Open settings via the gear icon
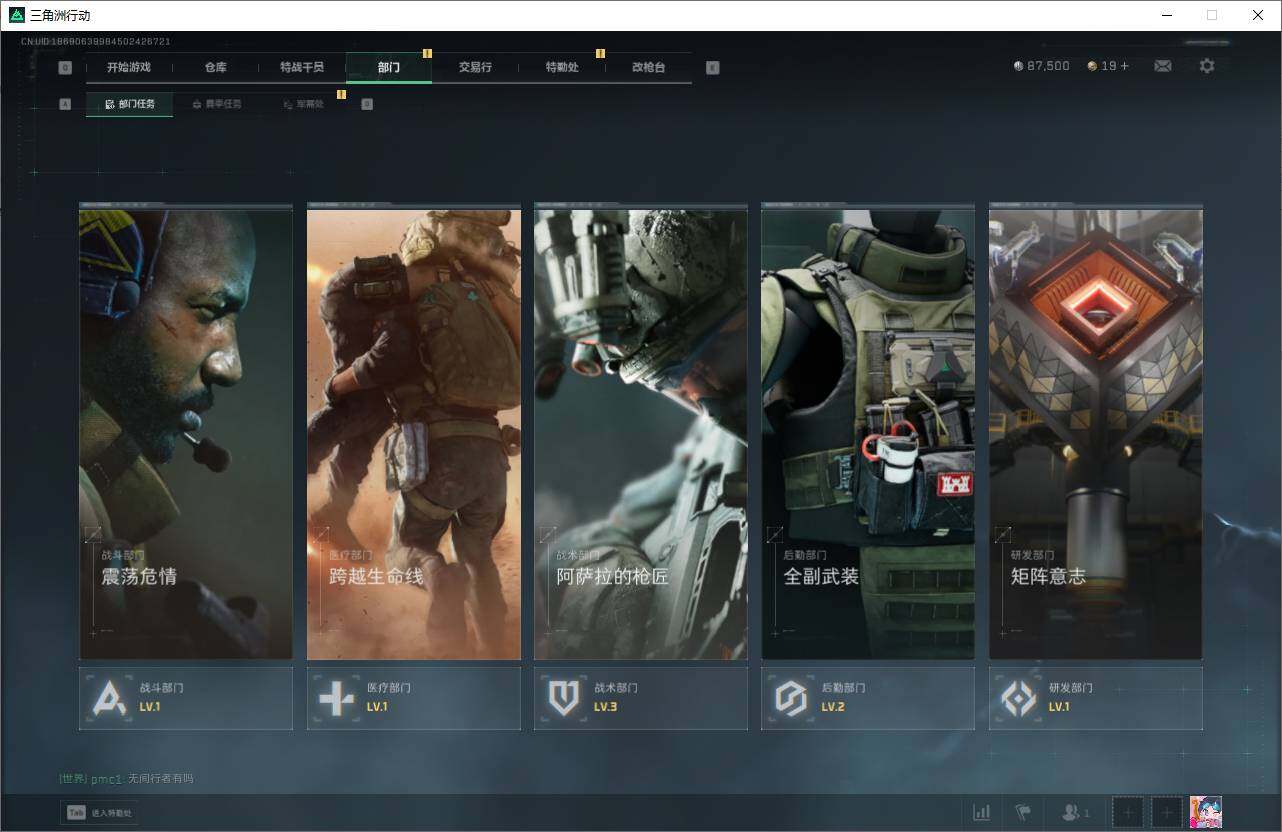1282x832 pixels. (x=1207, y=66)
